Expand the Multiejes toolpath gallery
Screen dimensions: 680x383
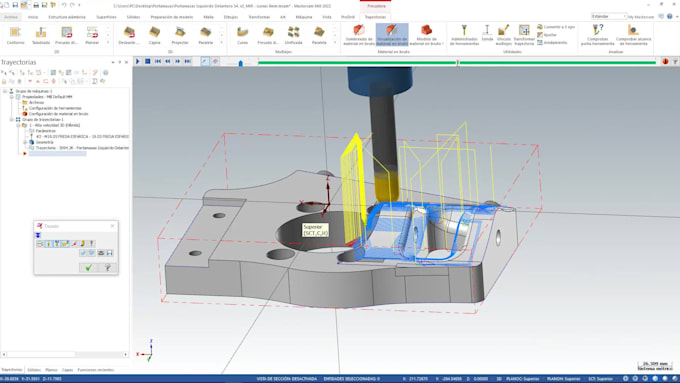(x=335, y=42)
